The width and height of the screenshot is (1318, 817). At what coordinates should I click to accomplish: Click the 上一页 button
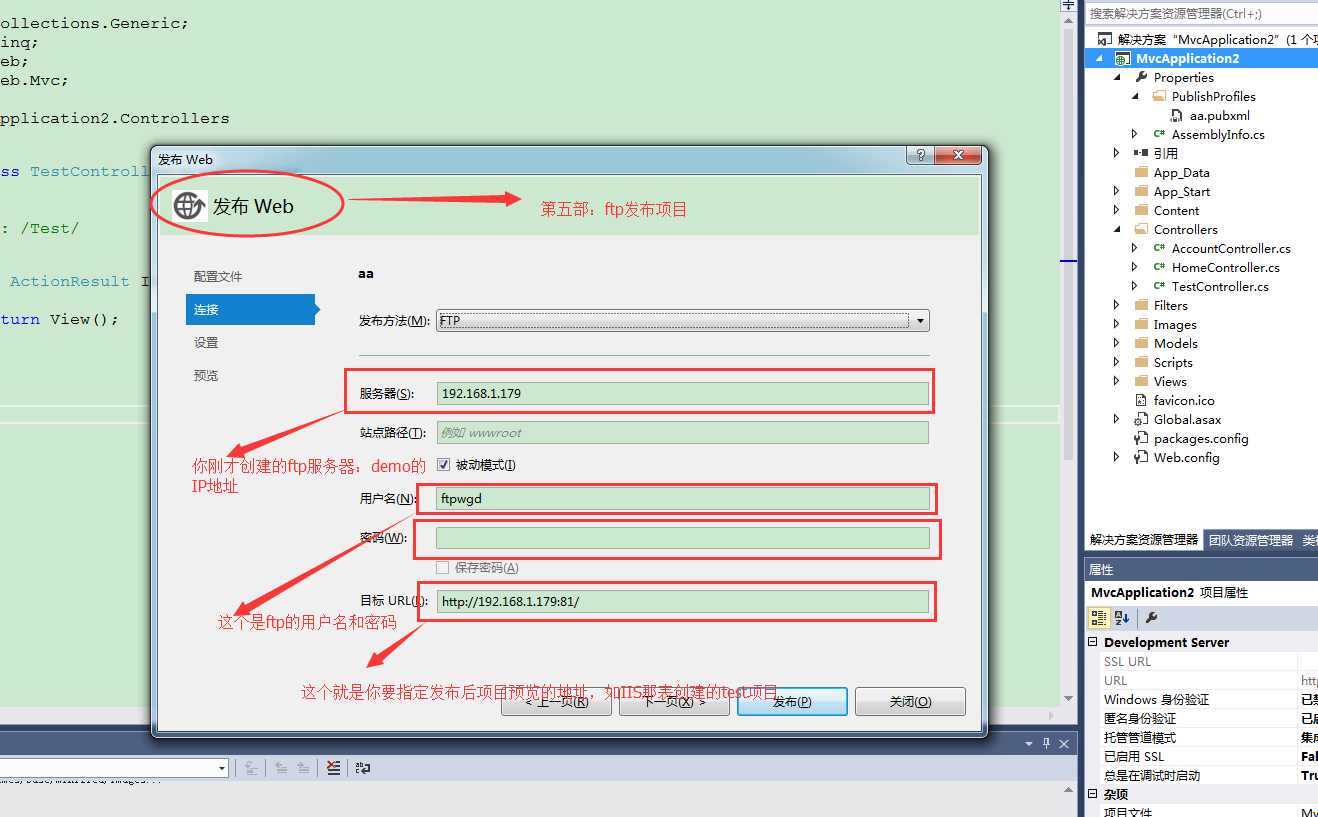tap(557, 702)
